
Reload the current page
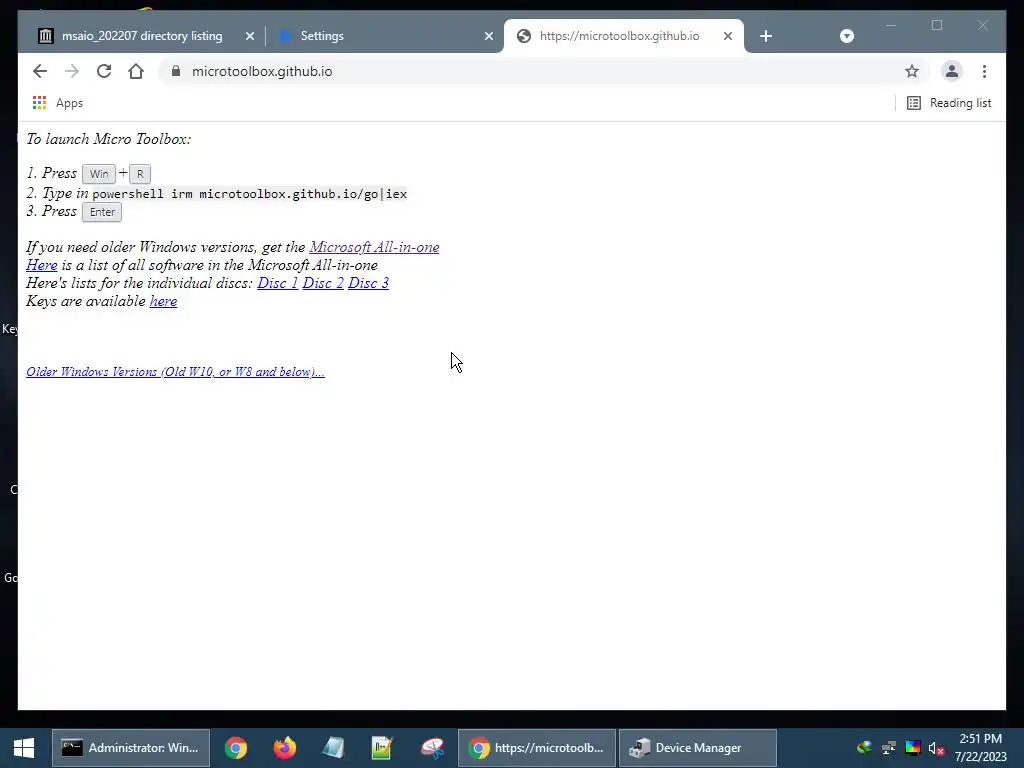click(104, 71)
